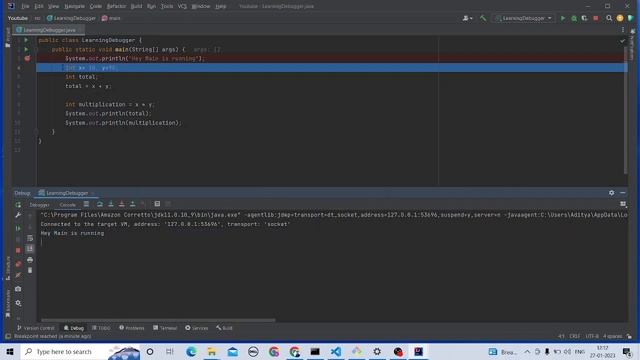Open Visual Studio Code from taskbar
The image size is (640, 360).
(x=336, y=351)
